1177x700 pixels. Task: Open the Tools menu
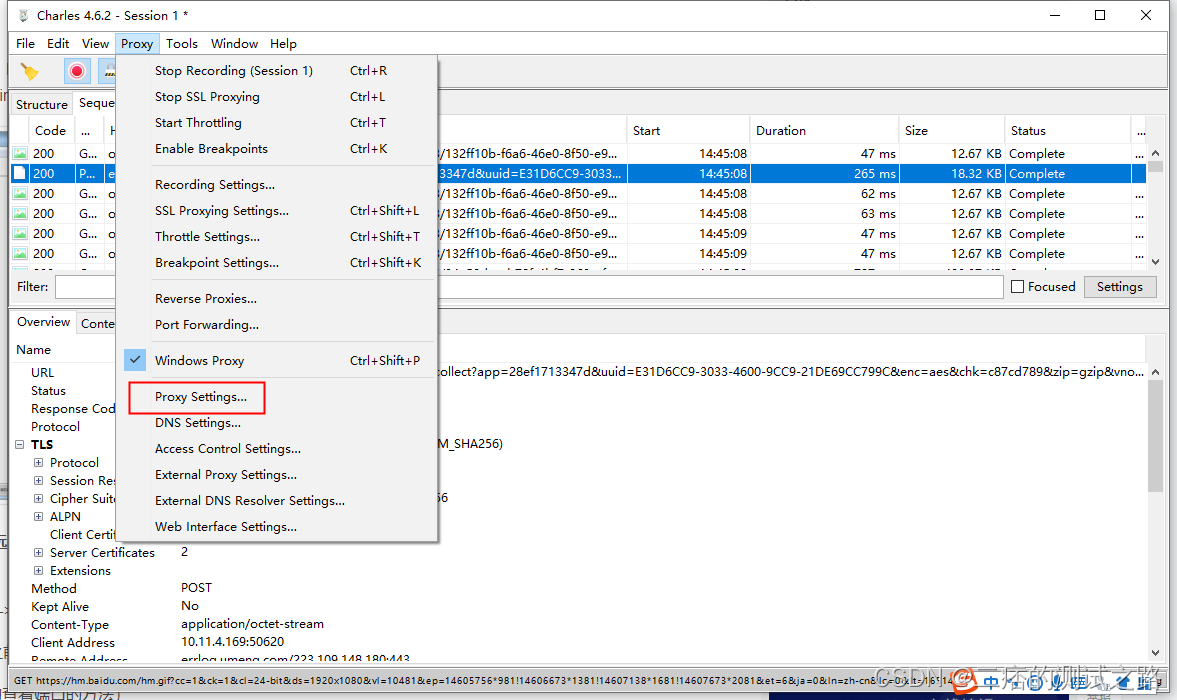(x=182, y=44)
